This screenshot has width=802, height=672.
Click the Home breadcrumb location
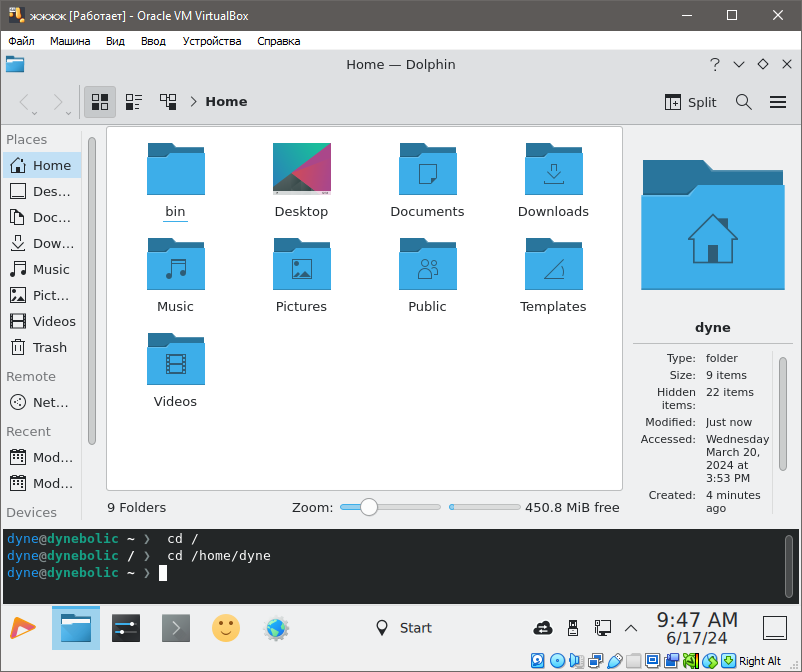tap(226, 102)
